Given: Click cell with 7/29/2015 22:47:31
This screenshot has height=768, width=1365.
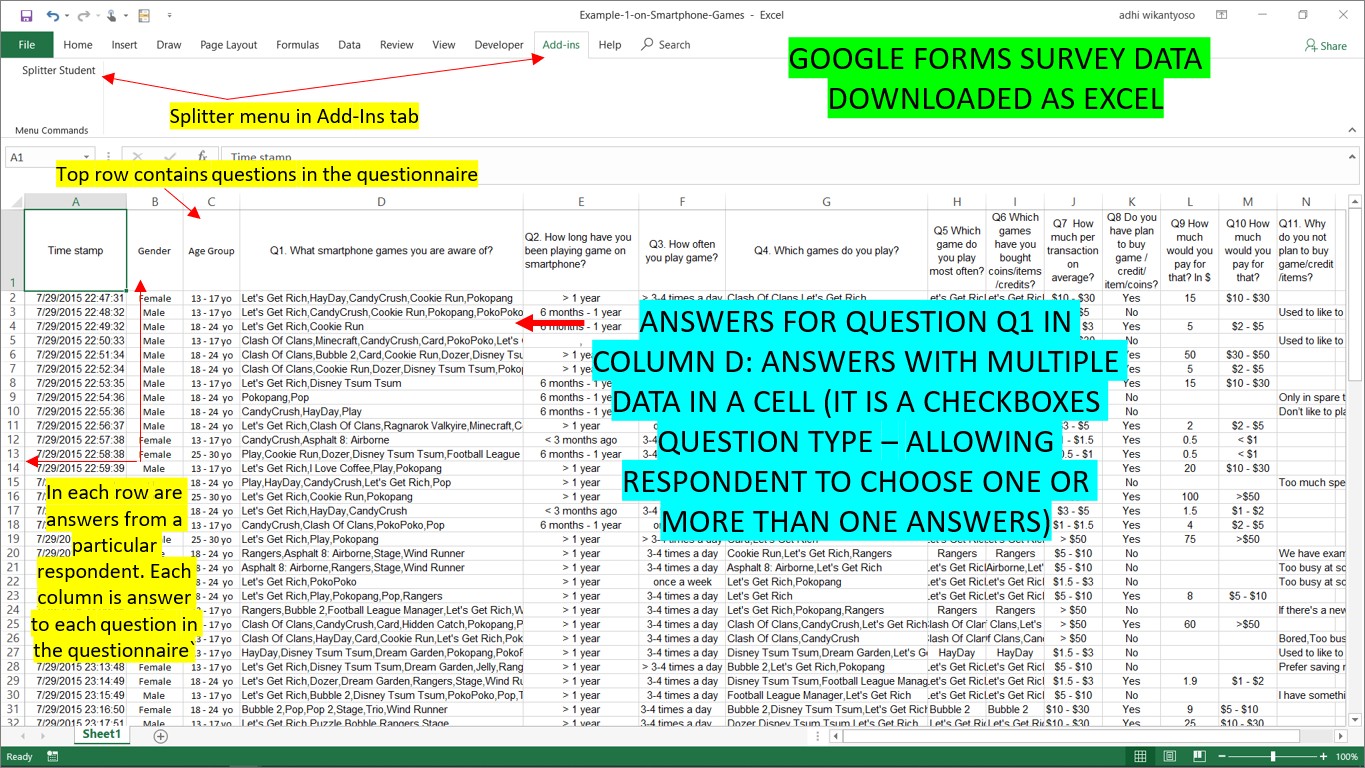Looking at the screenshot, I should [75, 298].
